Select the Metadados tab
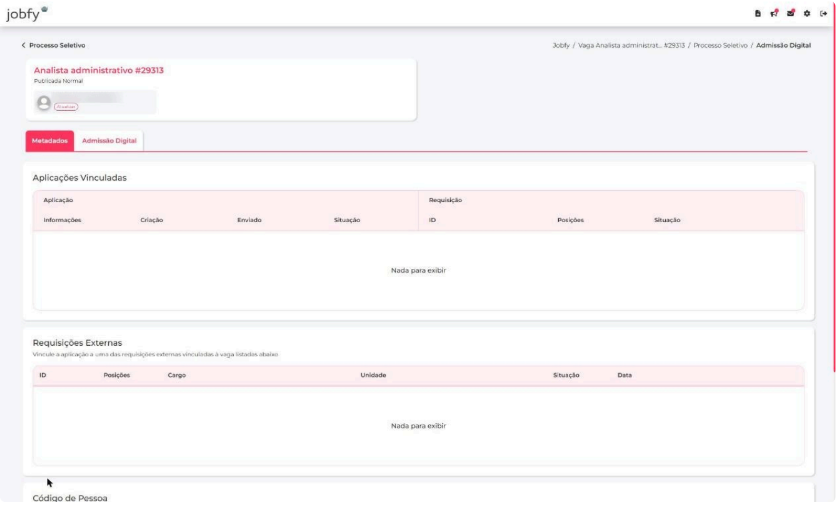The image size is (837, 510). click(50, 141)
